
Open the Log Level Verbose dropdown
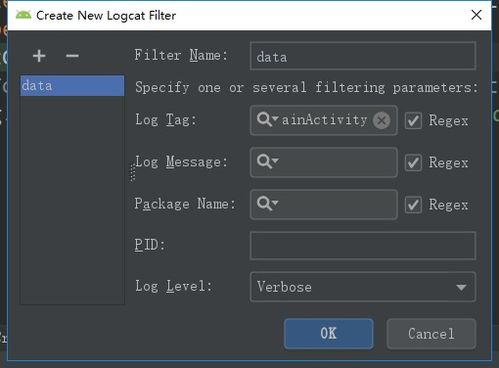(x=363, y=287)
